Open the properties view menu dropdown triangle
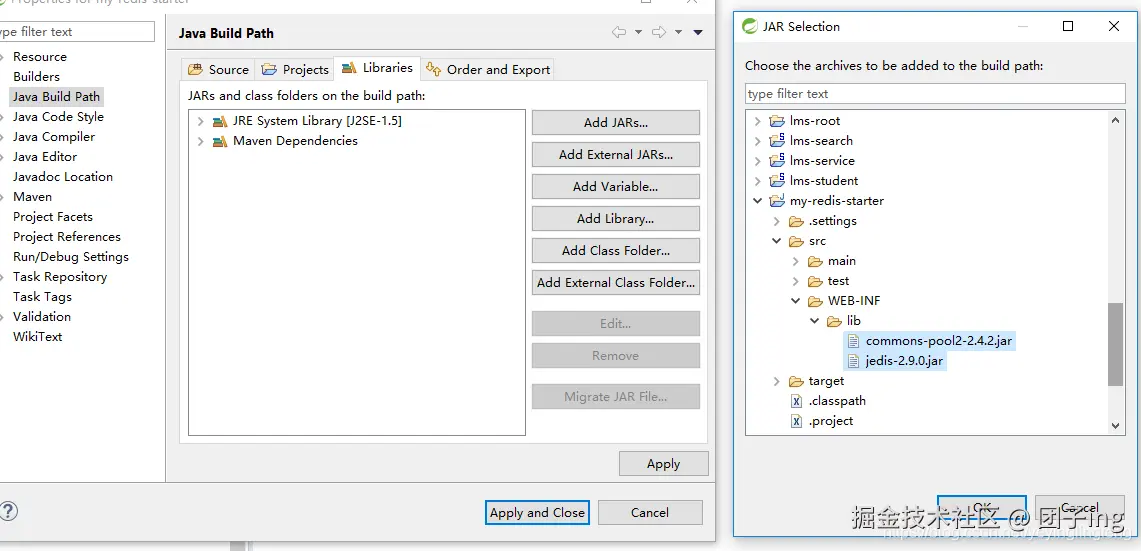Screen dimensions: 1141x551 [698, 33]
